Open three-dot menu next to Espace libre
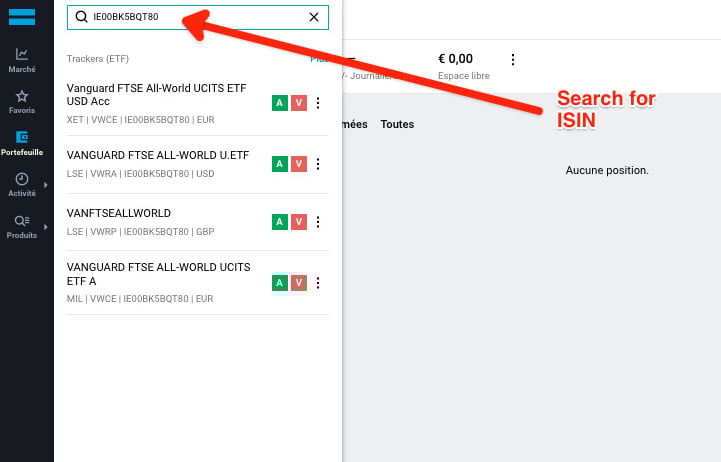 click(513, 60)
